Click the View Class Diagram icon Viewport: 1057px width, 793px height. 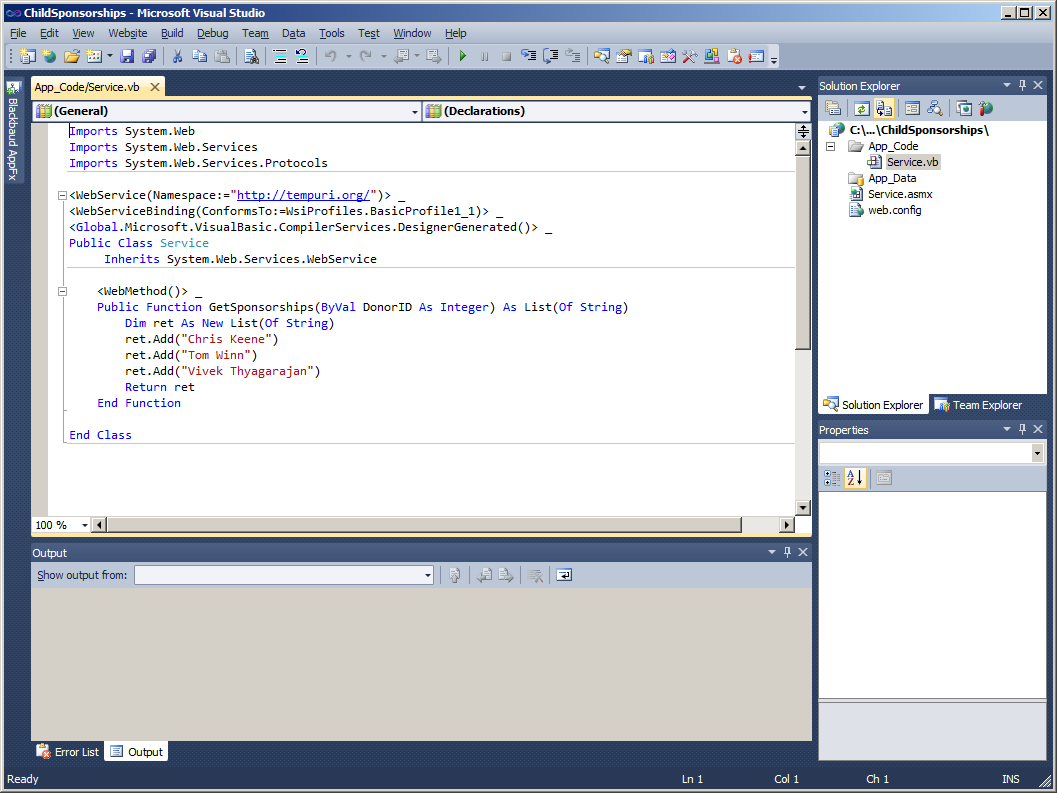pos(935,109)
